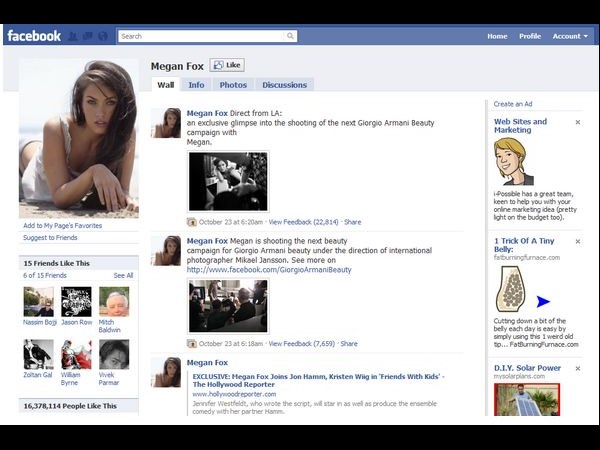Click the Facebook logo in header
600x450 pixels.
coord(34,36)
